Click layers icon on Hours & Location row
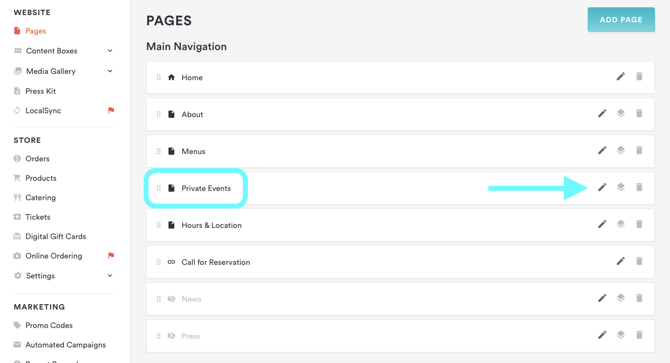The width and height of the screenshot is (670, 363). 621,224
